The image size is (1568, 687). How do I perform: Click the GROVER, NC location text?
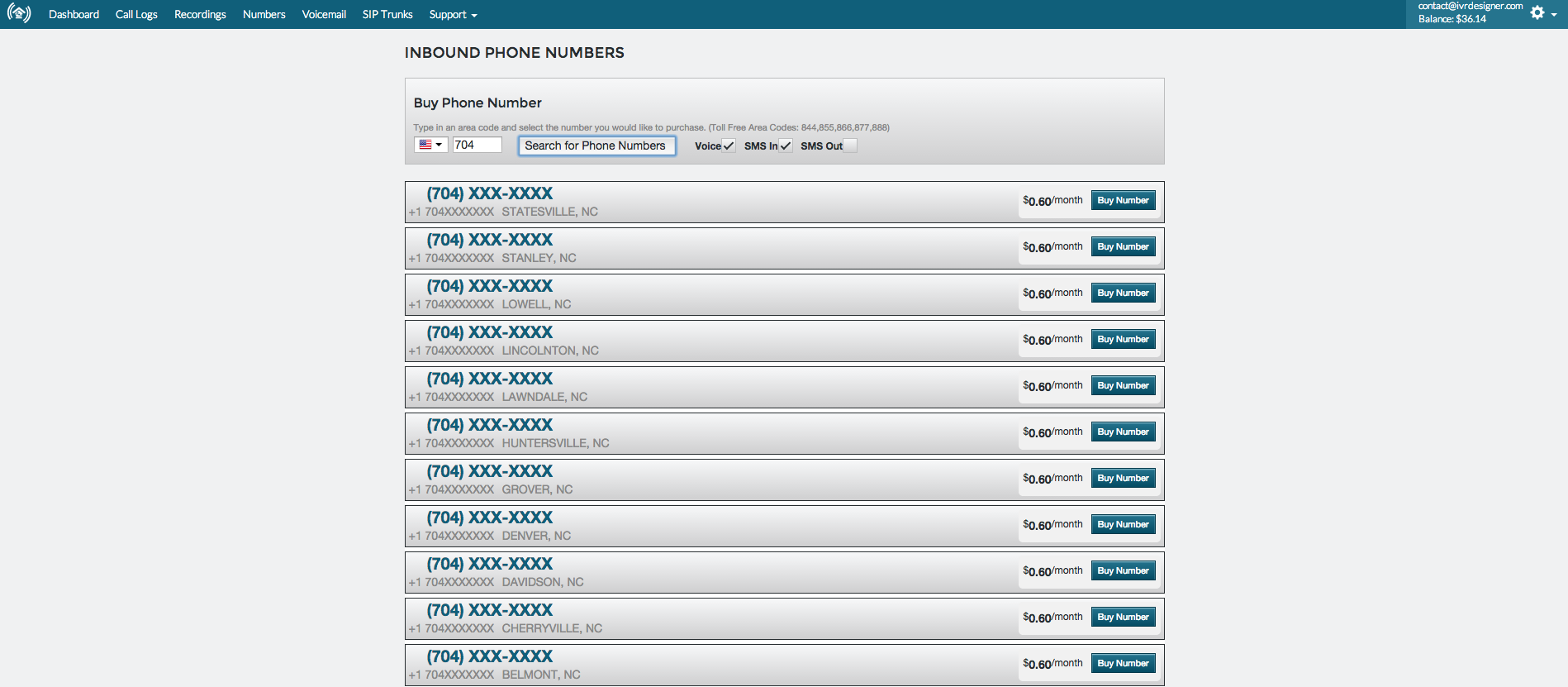point(537,489)
